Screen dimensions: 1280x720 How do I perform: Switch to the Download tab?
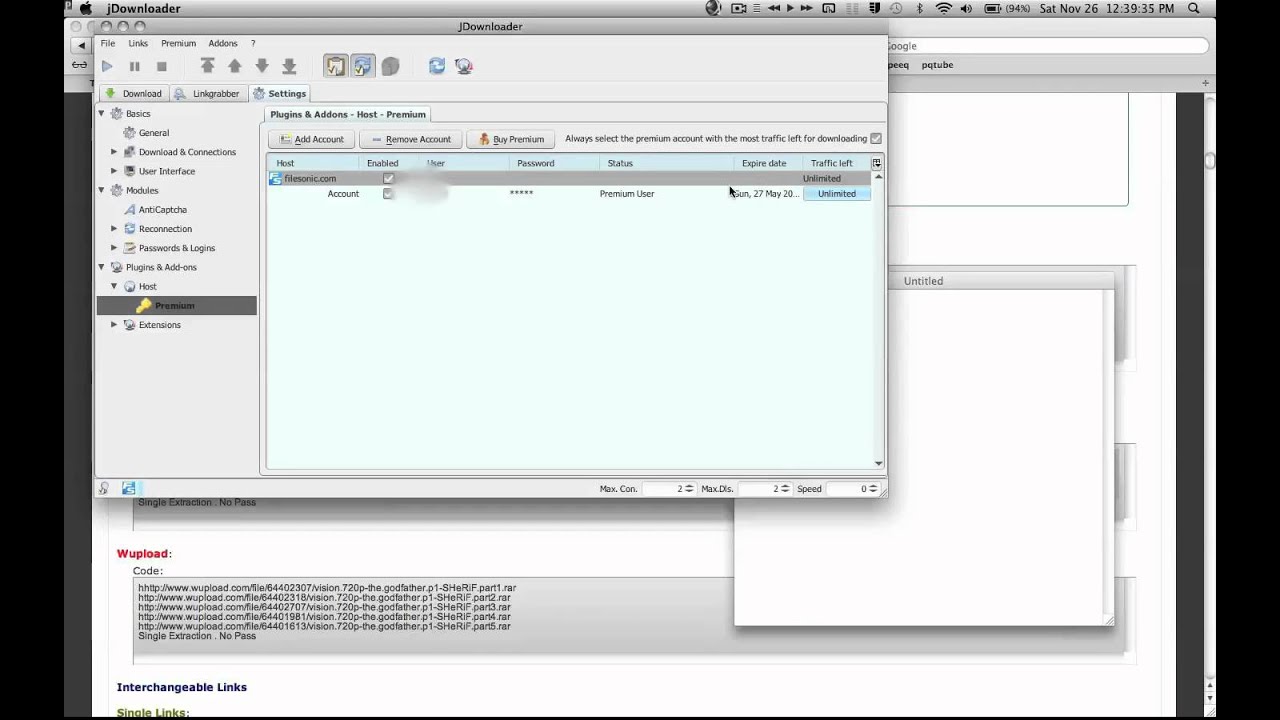[x=133, y=94]
